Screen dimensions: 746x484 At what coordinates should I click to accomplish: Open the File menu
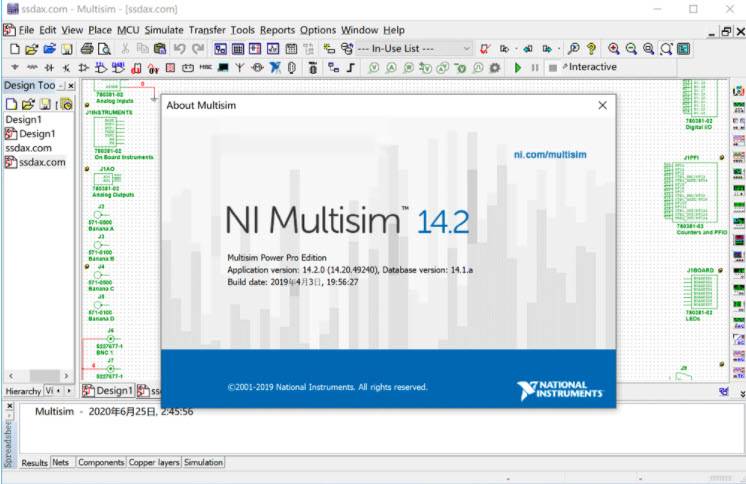26,30
